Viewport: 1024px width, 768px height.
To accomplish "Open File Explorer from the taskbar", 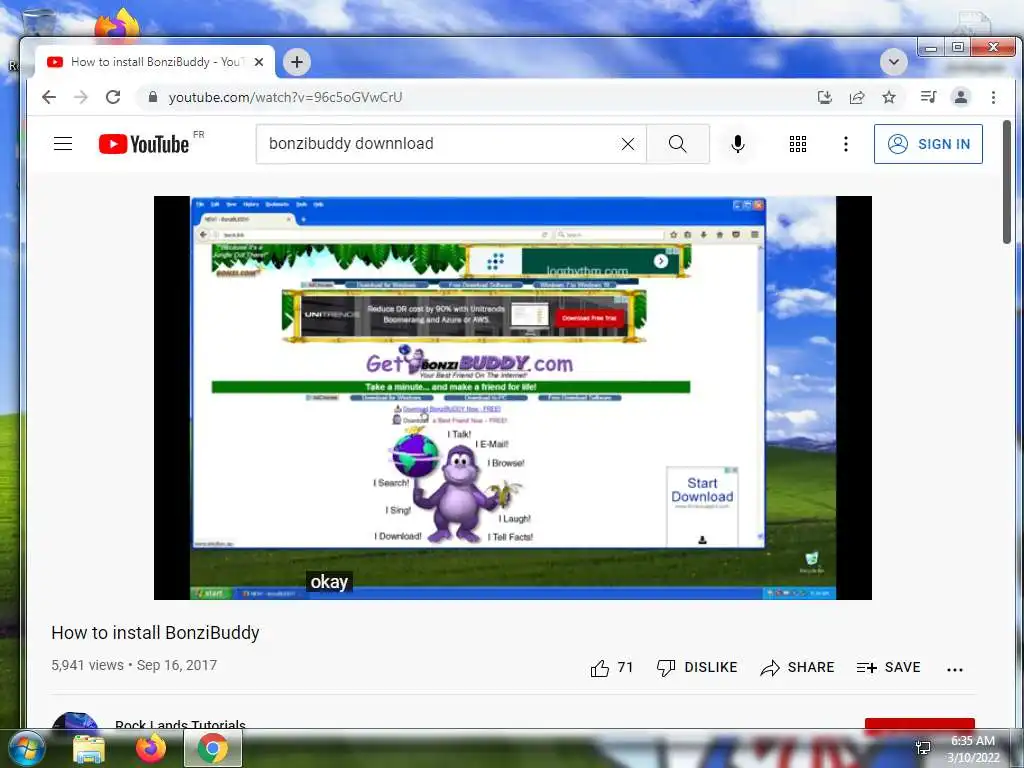I will tap(89, 748).
